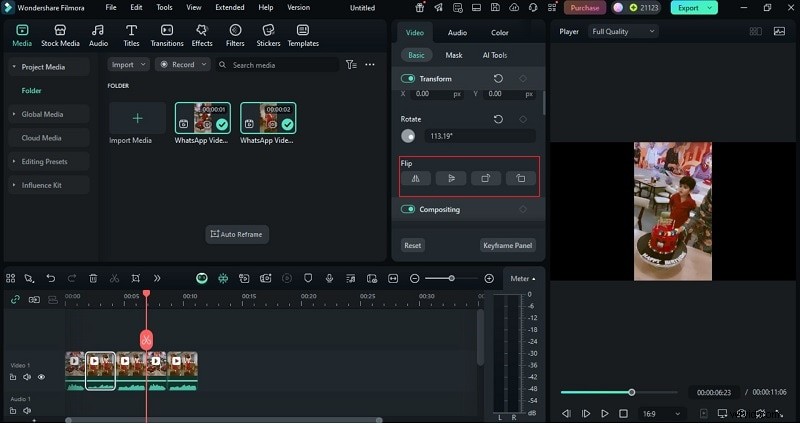
Task: Expand the Global Media section
Action: pos(42,114)
